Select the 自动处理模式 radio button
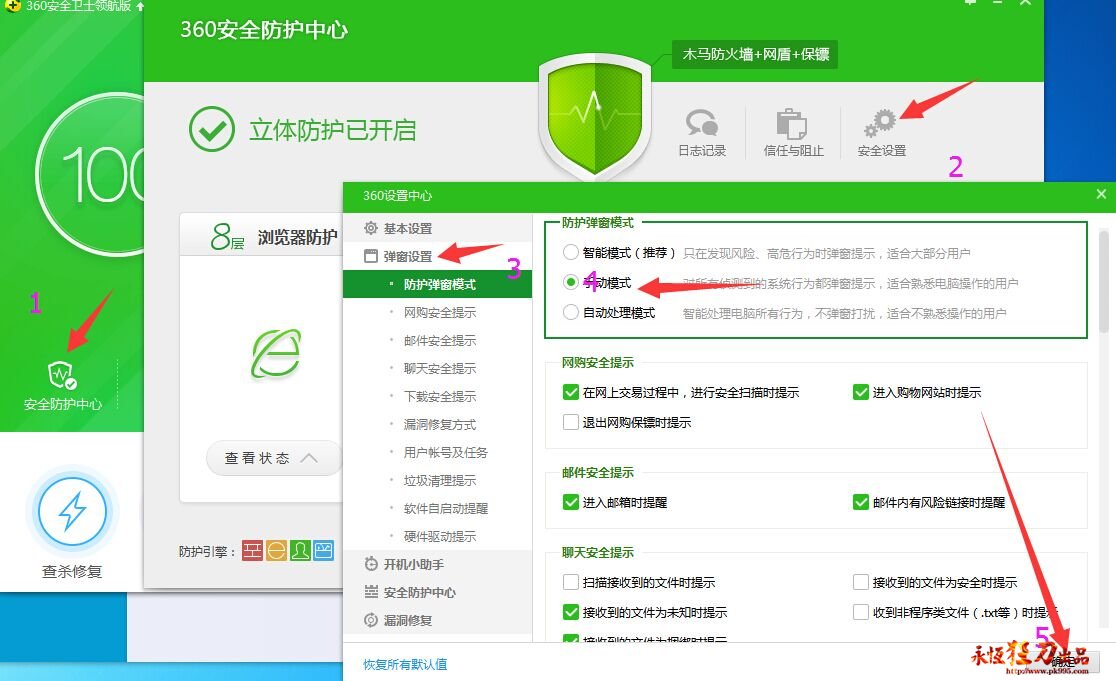Viewport: 1116px width, 681px height. coord(571,312)
